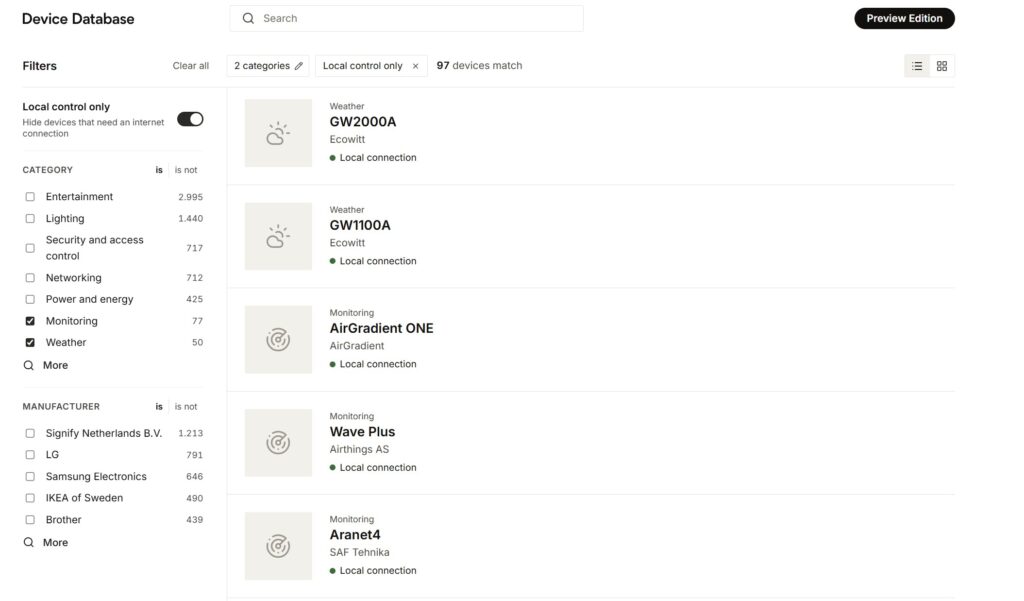Open the AirGradient ONE monitoring icon thumbnail

click(278, 340)
